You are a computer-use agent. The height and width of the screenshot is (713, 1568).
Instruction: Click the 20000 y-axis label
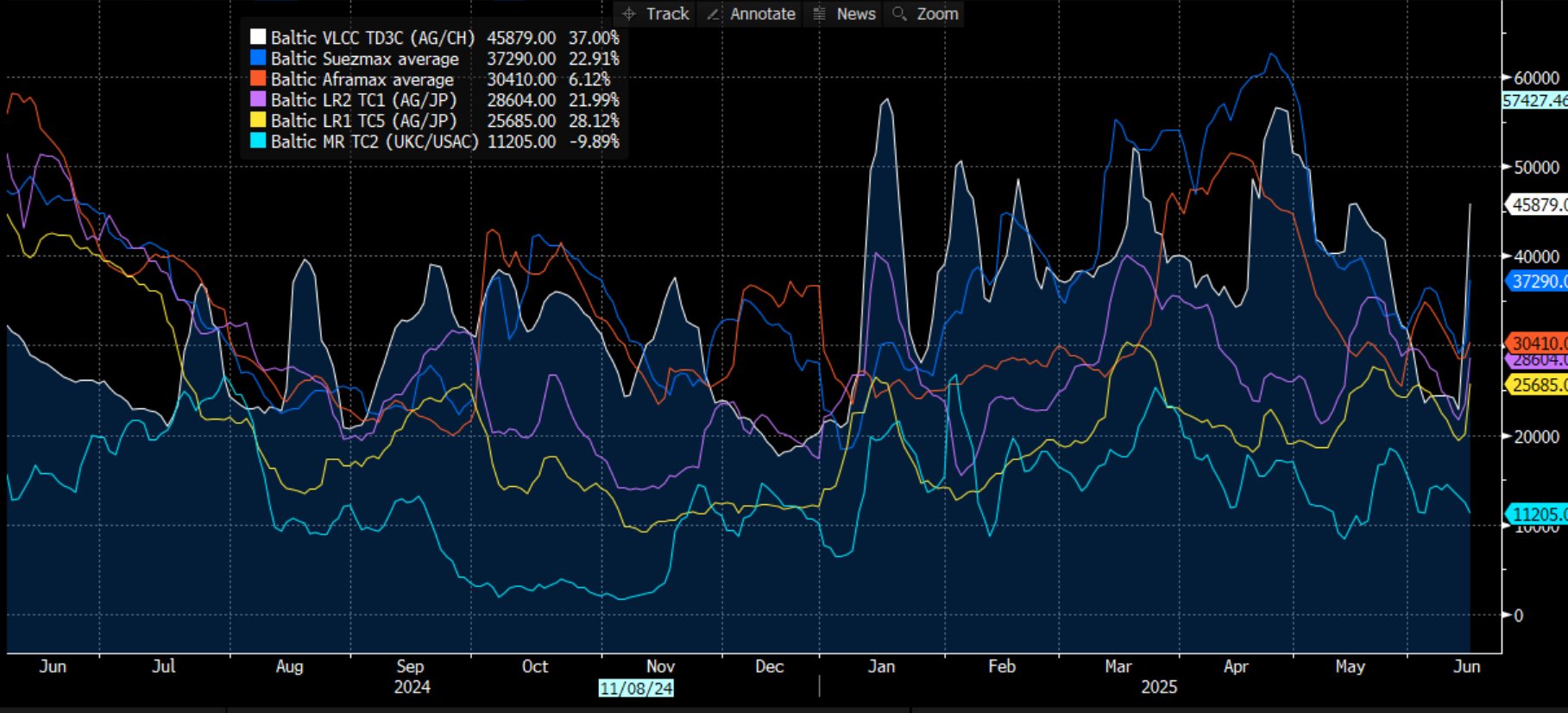pos(1537,437)
